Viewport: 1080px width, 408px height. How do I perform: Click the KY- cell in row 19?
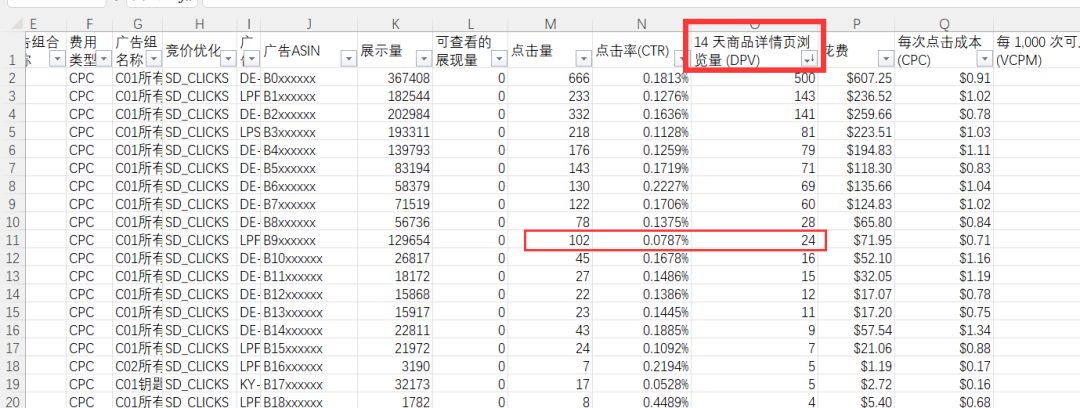[x=249, y=384]
